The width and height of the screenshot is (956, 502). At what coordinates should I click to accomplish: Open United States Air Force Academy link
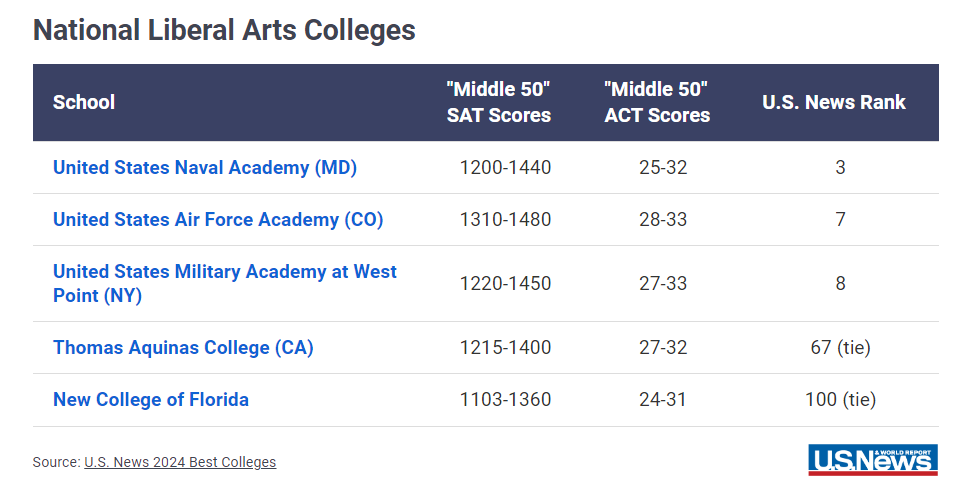click(x=218, y=220)
